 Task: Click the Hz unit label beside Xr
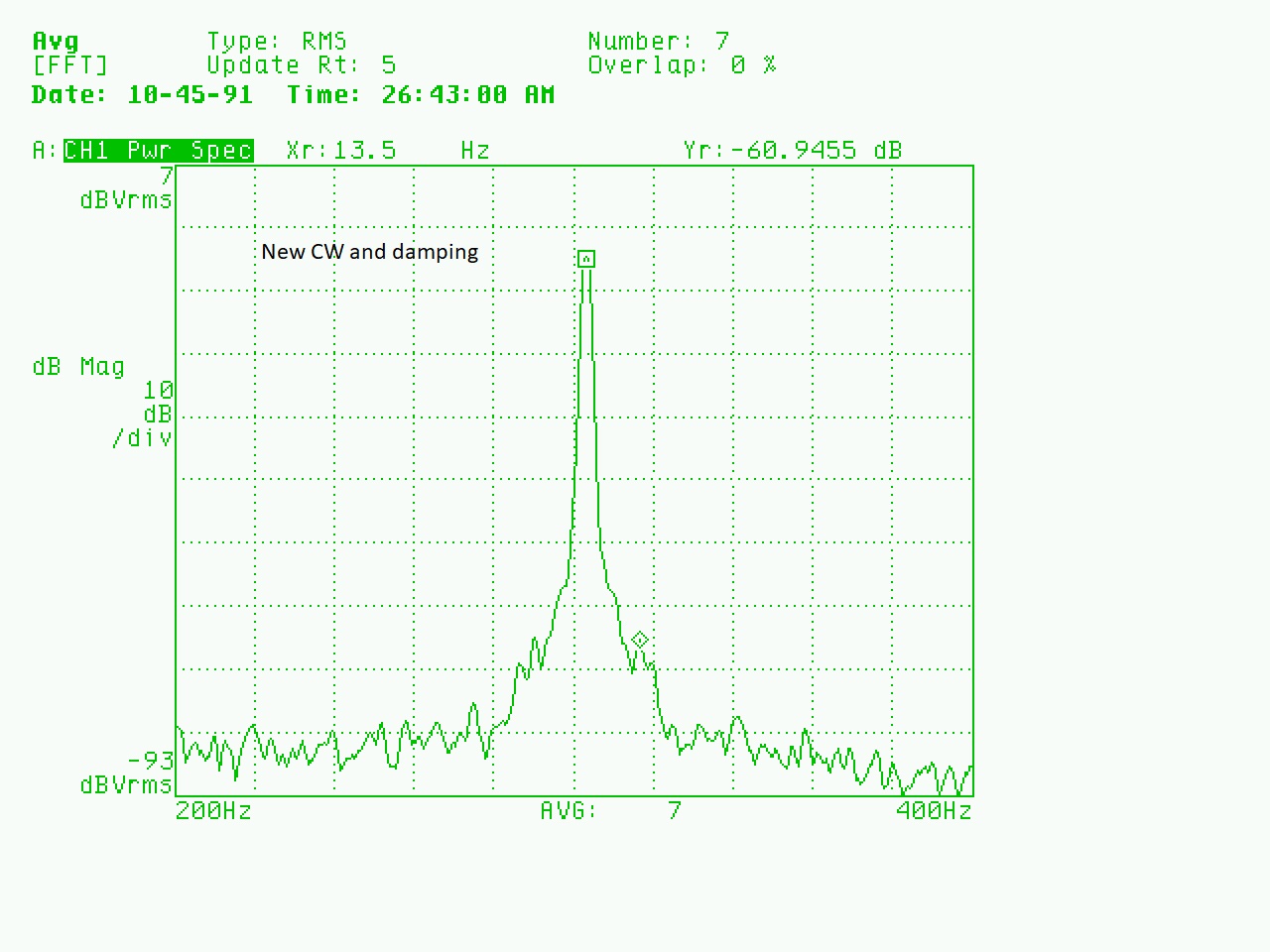point(475,151)
